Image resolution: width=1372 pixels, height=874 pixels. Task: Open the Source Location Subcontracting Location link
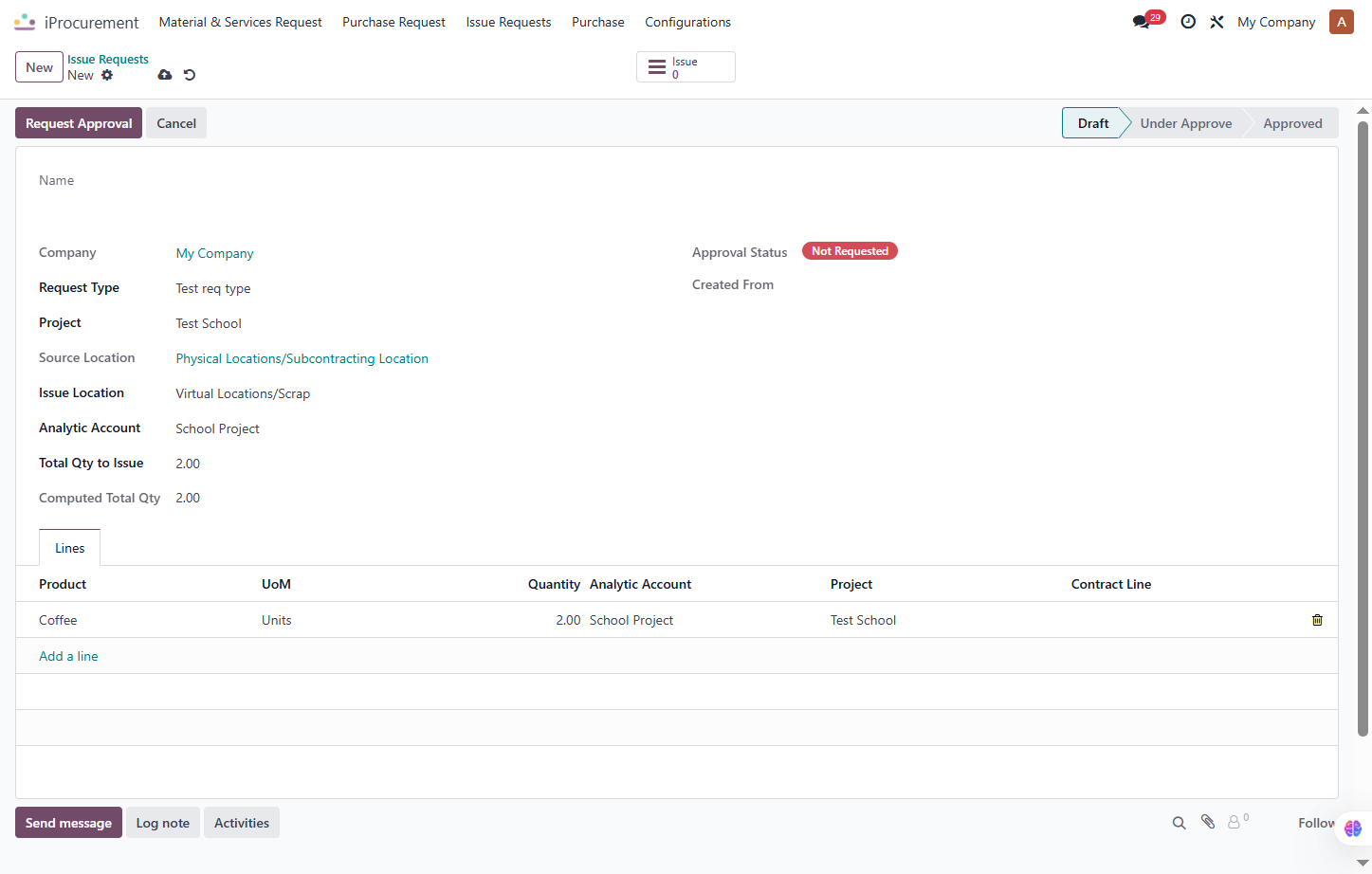click(302, 358)
